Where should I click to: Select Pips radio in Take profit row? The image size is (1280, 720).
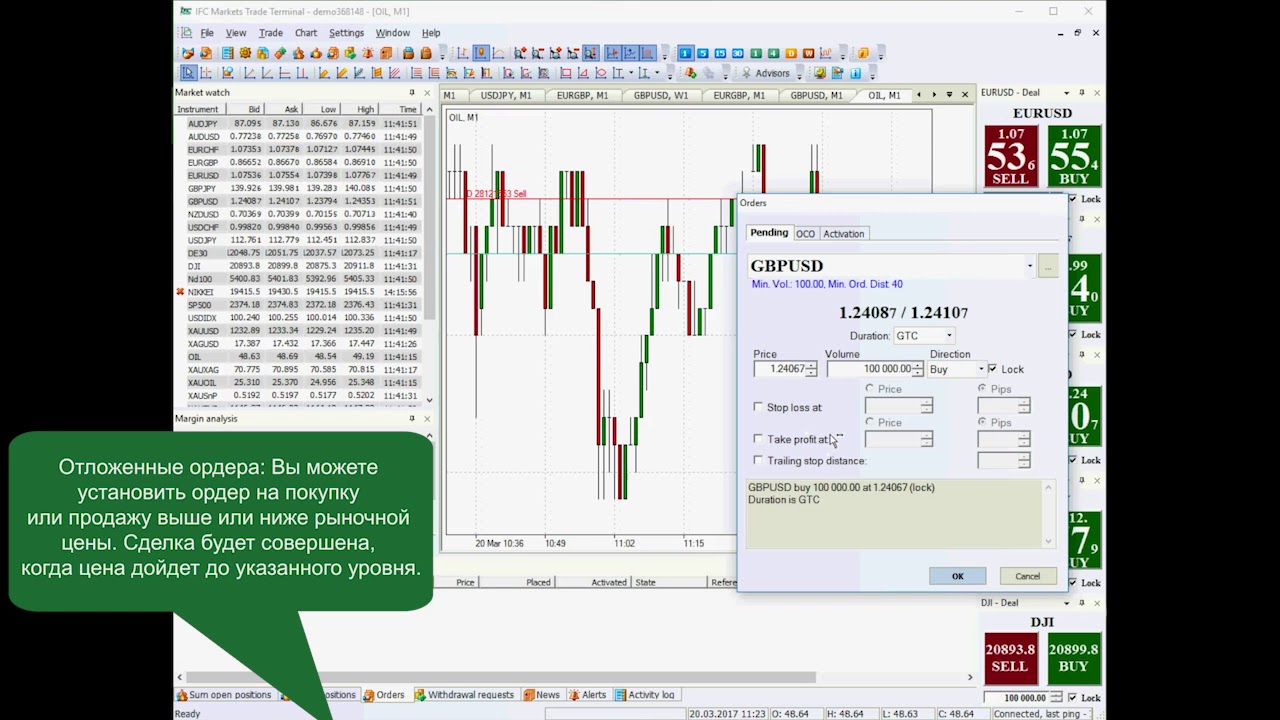click(x=981, y=422)
